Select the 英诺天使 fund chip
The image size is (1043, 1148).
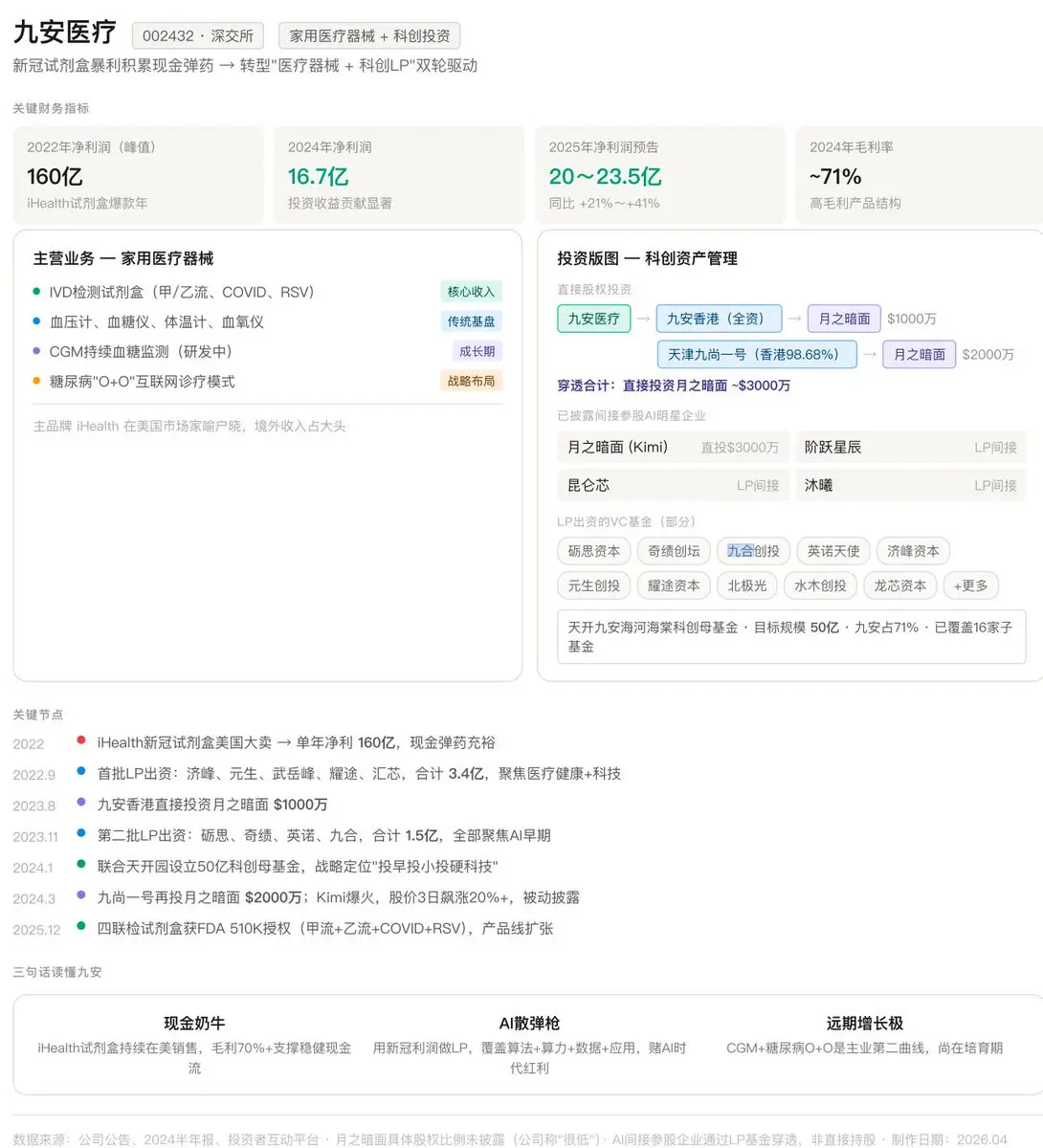[832, 551]
